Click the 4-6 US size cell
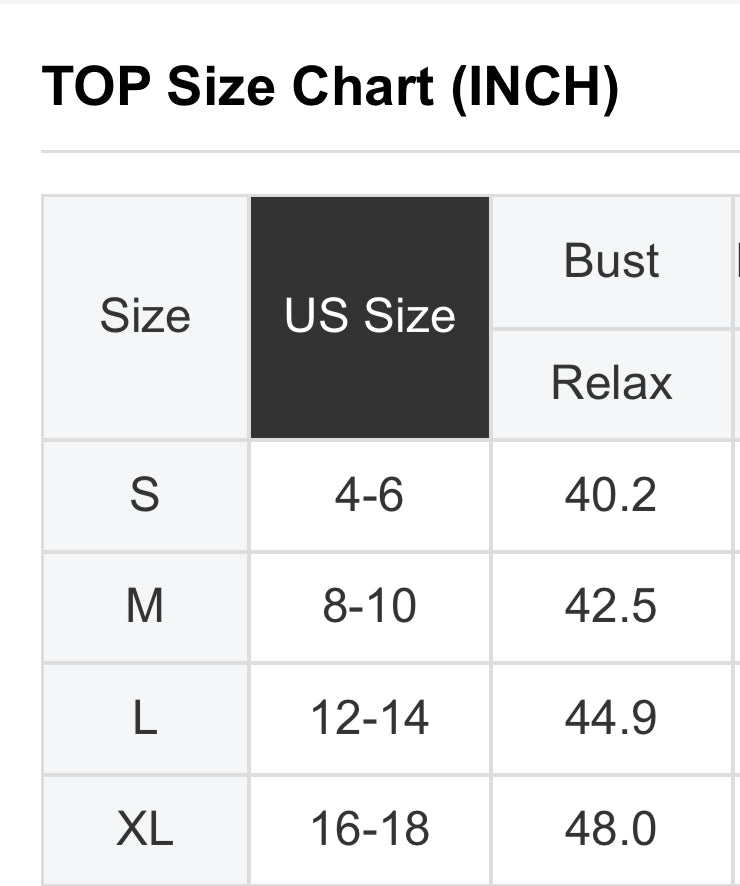740x886 pixels. pos(370,495)
